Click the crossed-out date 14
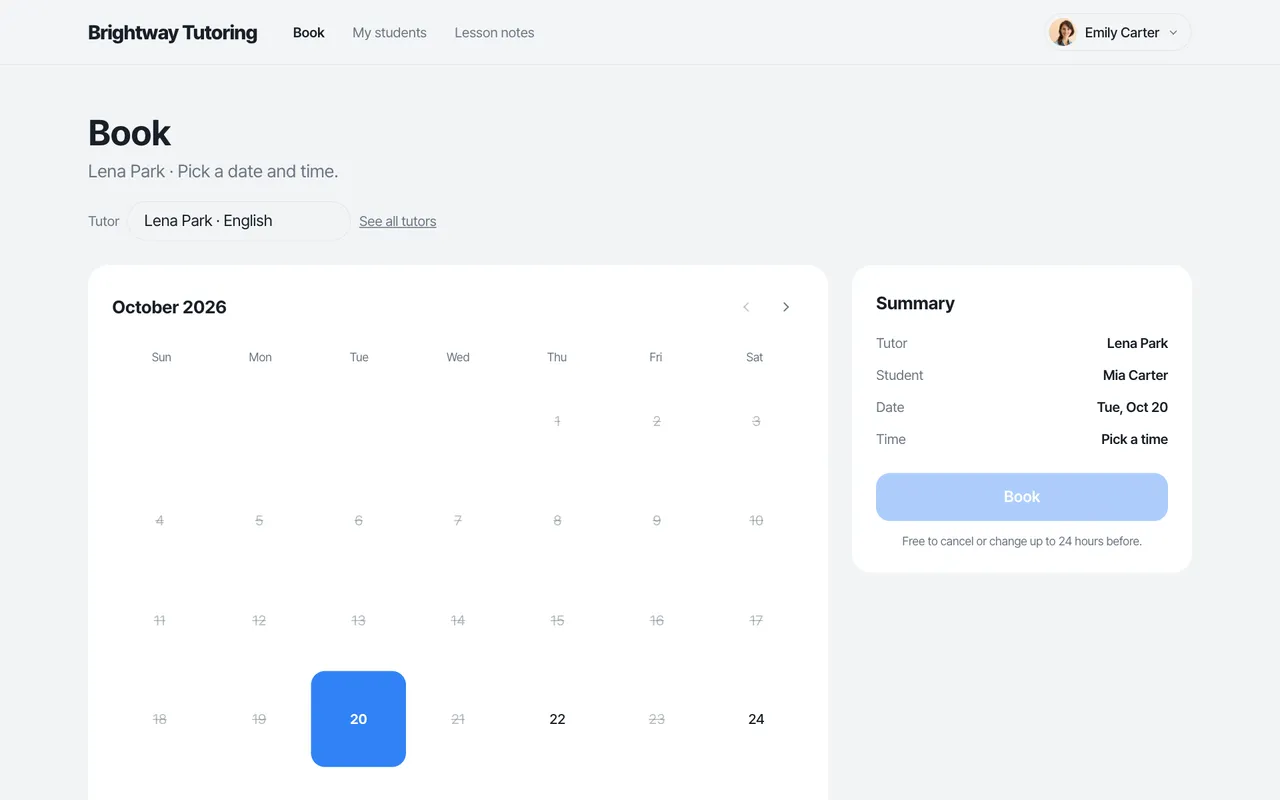The image size is (1280, 800). click(458, 620)
